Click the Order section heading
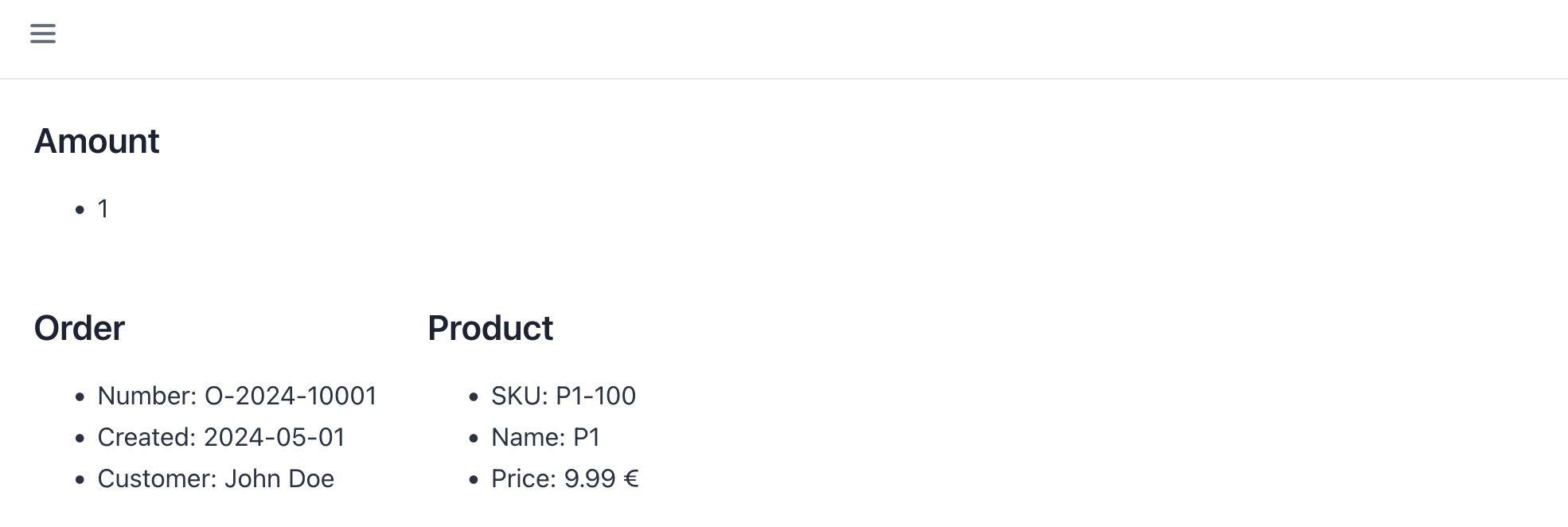 tap(79, 329)
